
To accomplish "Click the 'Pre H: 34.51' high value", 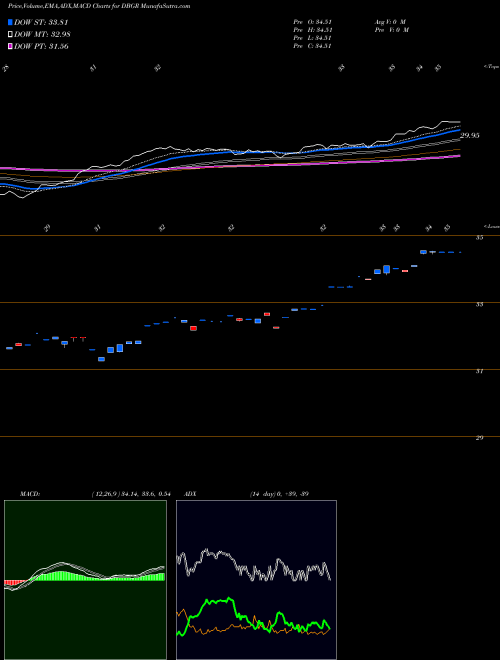I will 313,30.
